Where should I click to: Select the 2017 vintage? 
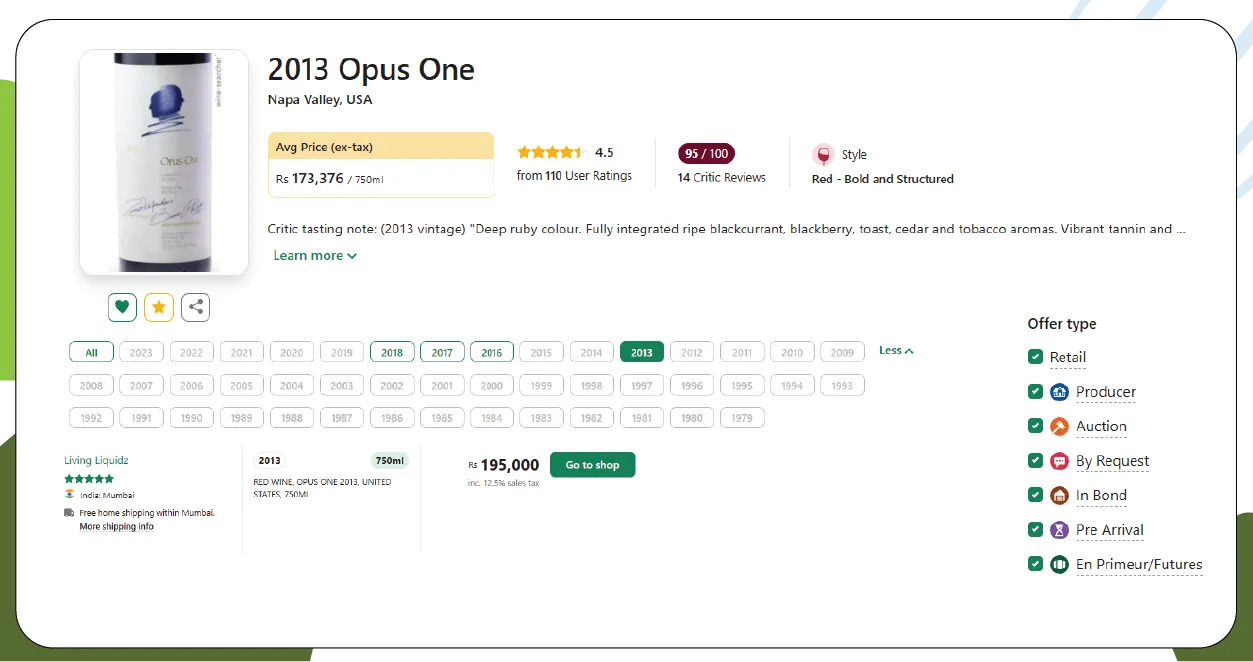pyautogui.click(x=442, y=352)
